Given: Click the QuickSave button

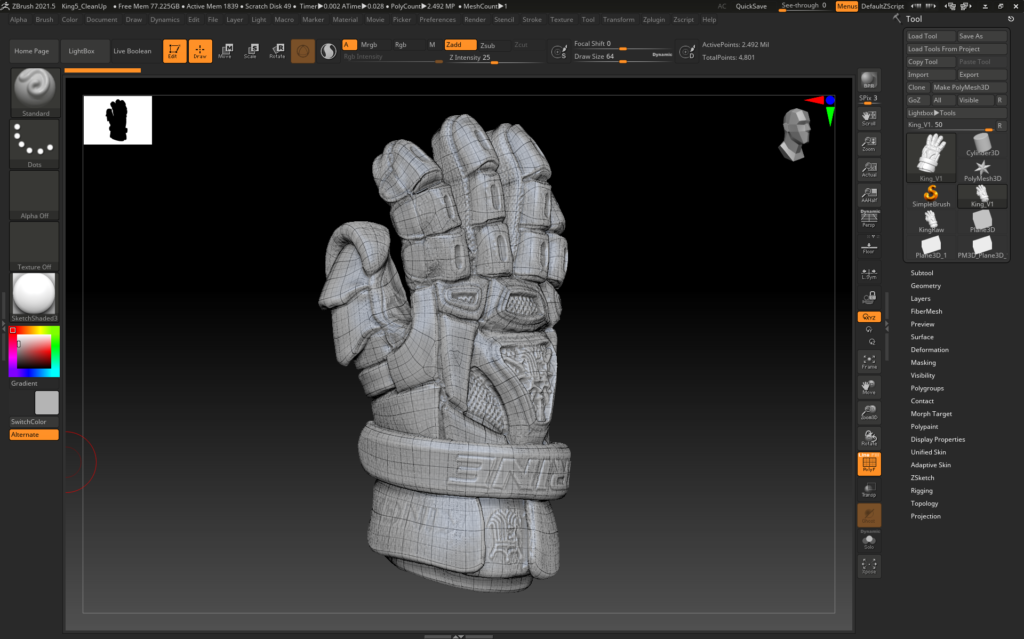Looking at the screenshot, I should pyautogui.click(x=751, y=5).
